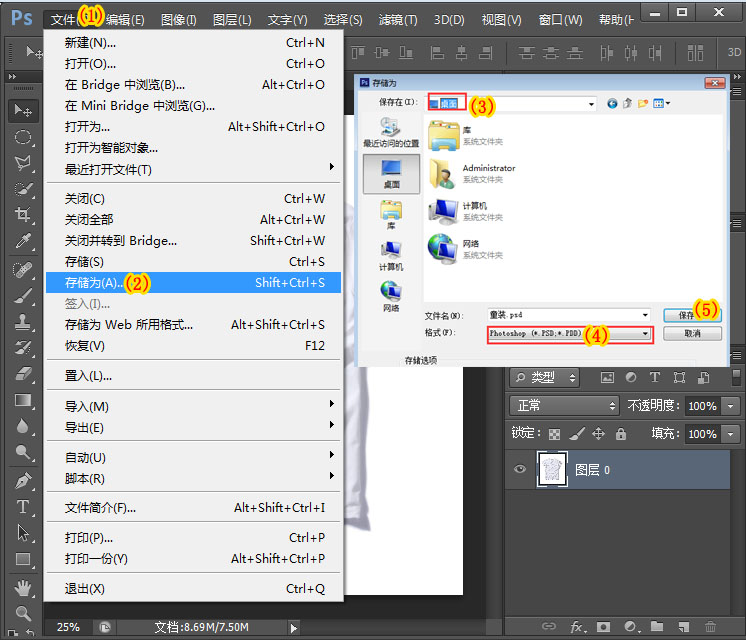Choose 新建(N) menu item

[193, 43]
